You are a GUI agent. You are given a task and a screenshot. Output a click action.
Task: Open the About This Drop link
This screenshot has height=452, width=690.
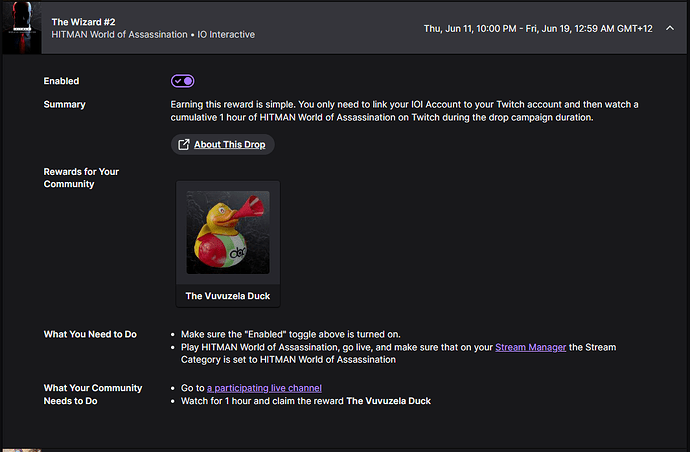[229, 144]
